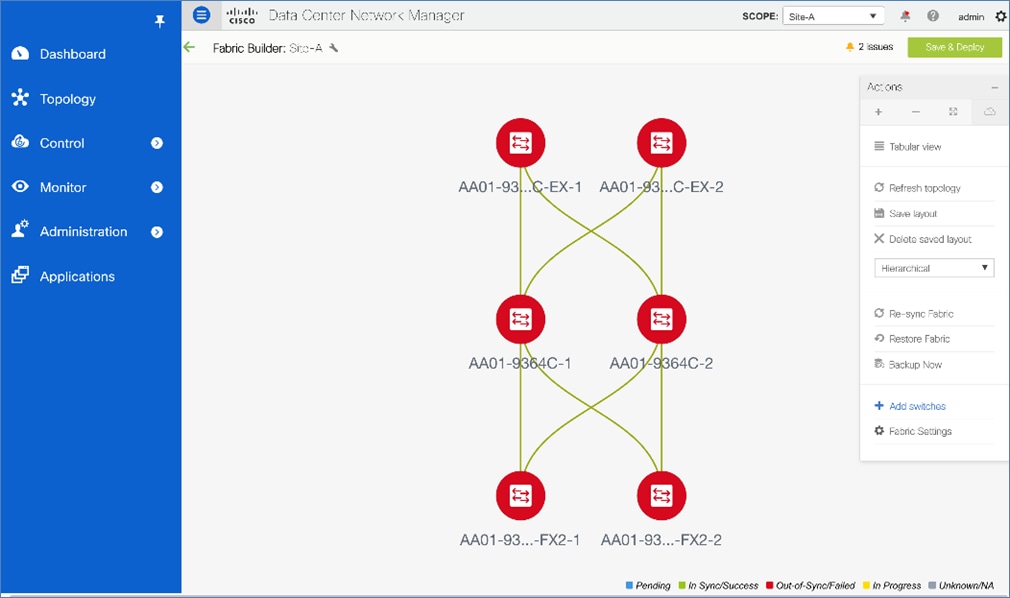Click the Save & Deploy button

955,47
